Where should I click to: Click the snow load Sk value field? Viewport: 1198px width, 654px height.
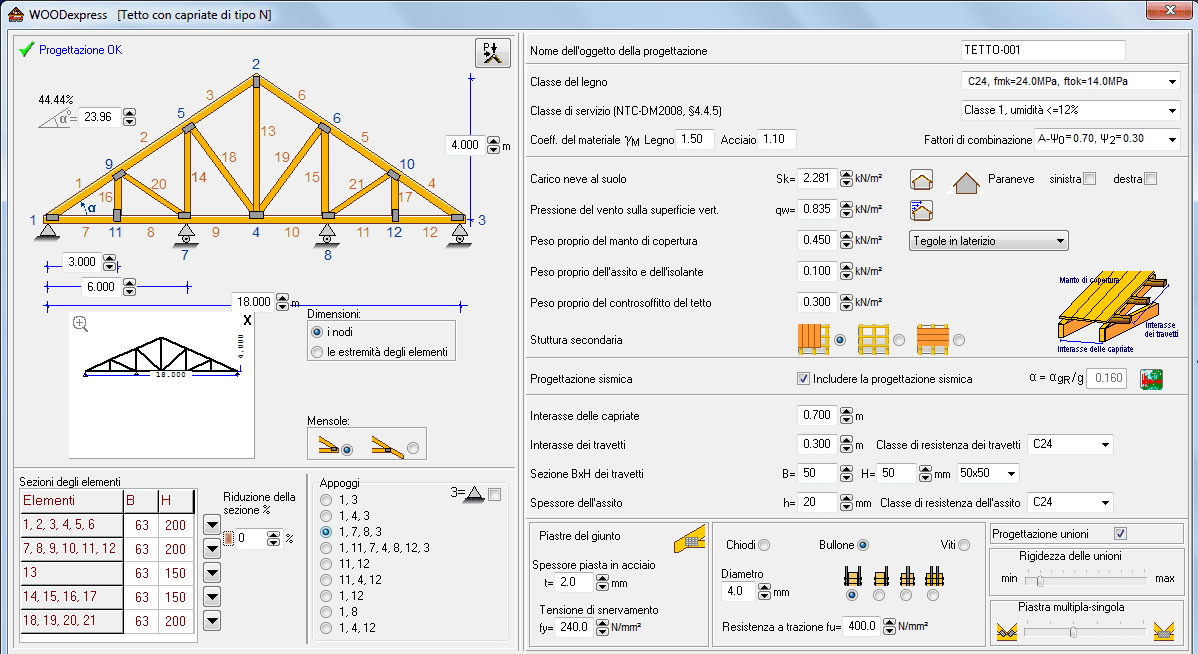point(817,178)
